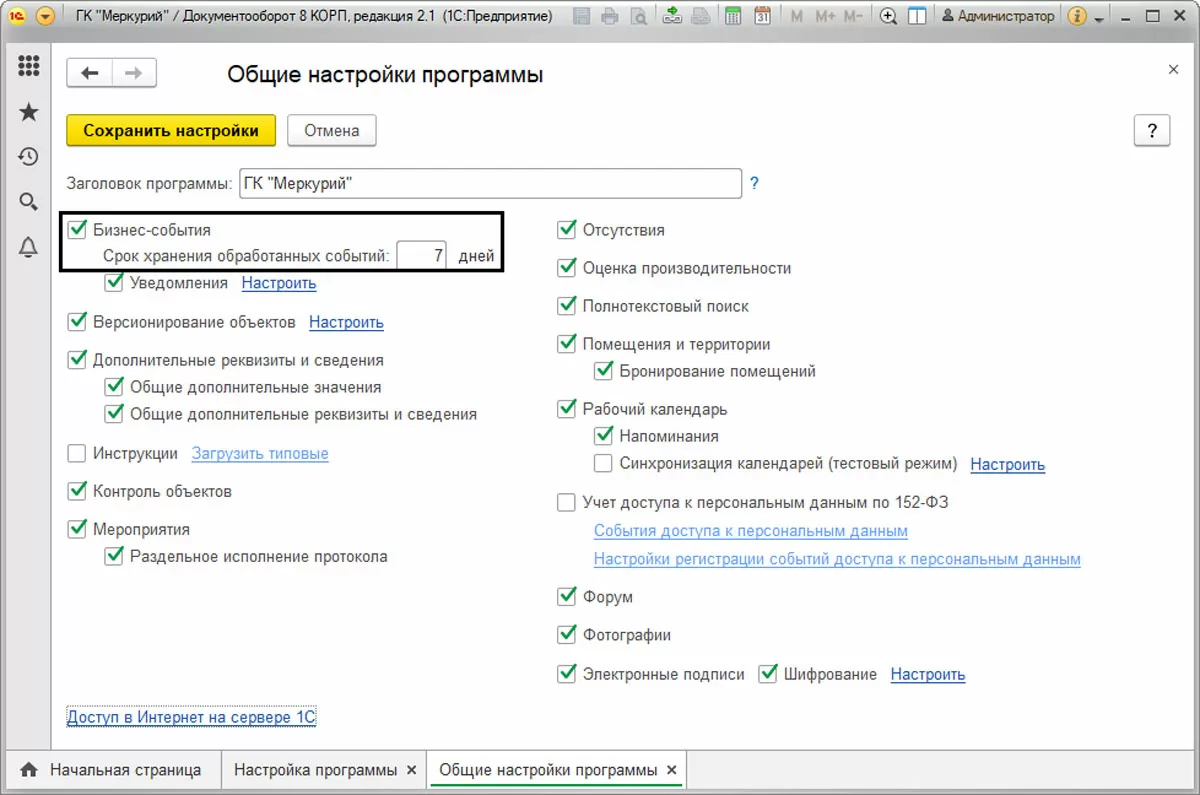This screenshot has width=1200, height=795.
Task: Toggle Версионирование объектов checkbox
Action: tap(77, 322)
